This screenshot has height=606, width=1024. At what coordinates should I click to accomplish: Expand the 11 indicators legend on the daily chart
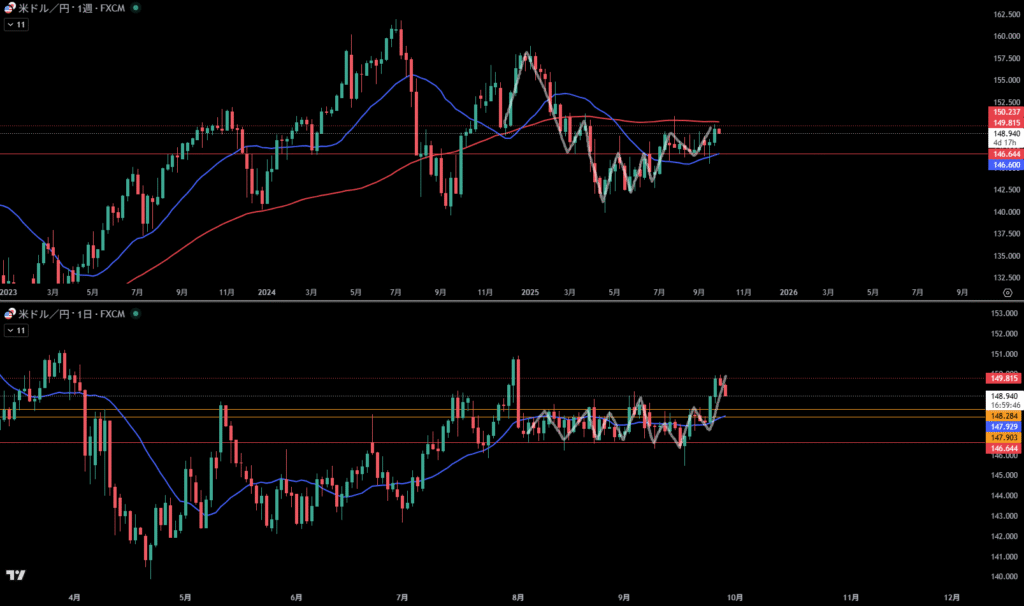[16, 329]
